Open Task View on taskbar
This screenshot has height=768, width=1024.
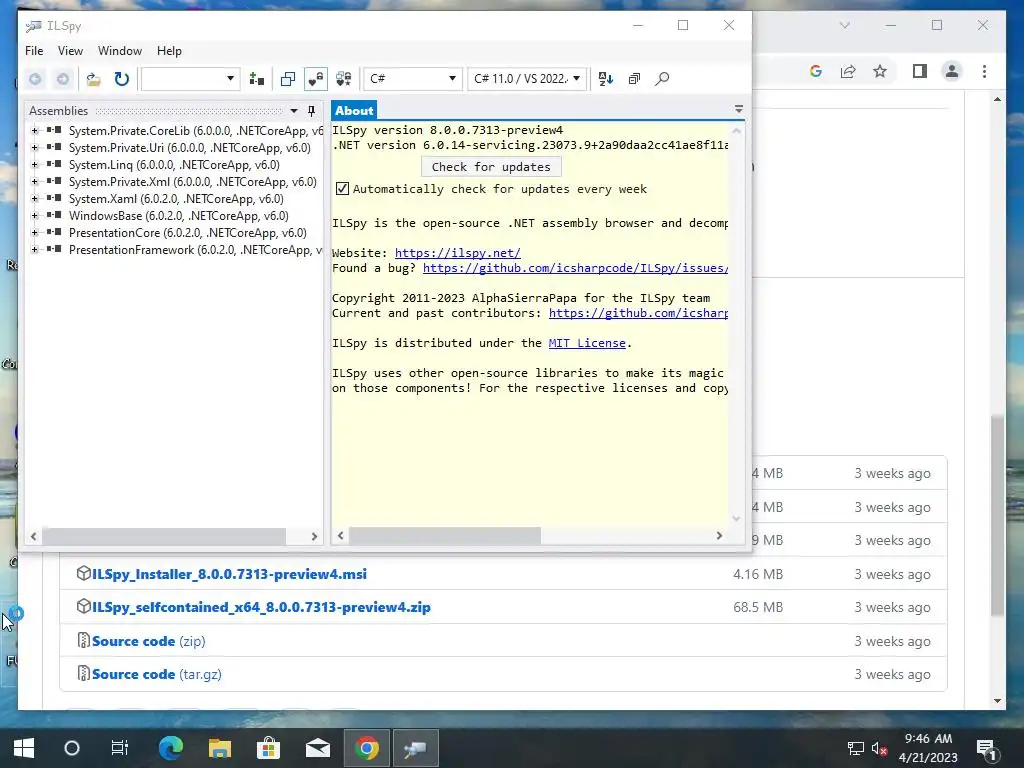point(120,748)
